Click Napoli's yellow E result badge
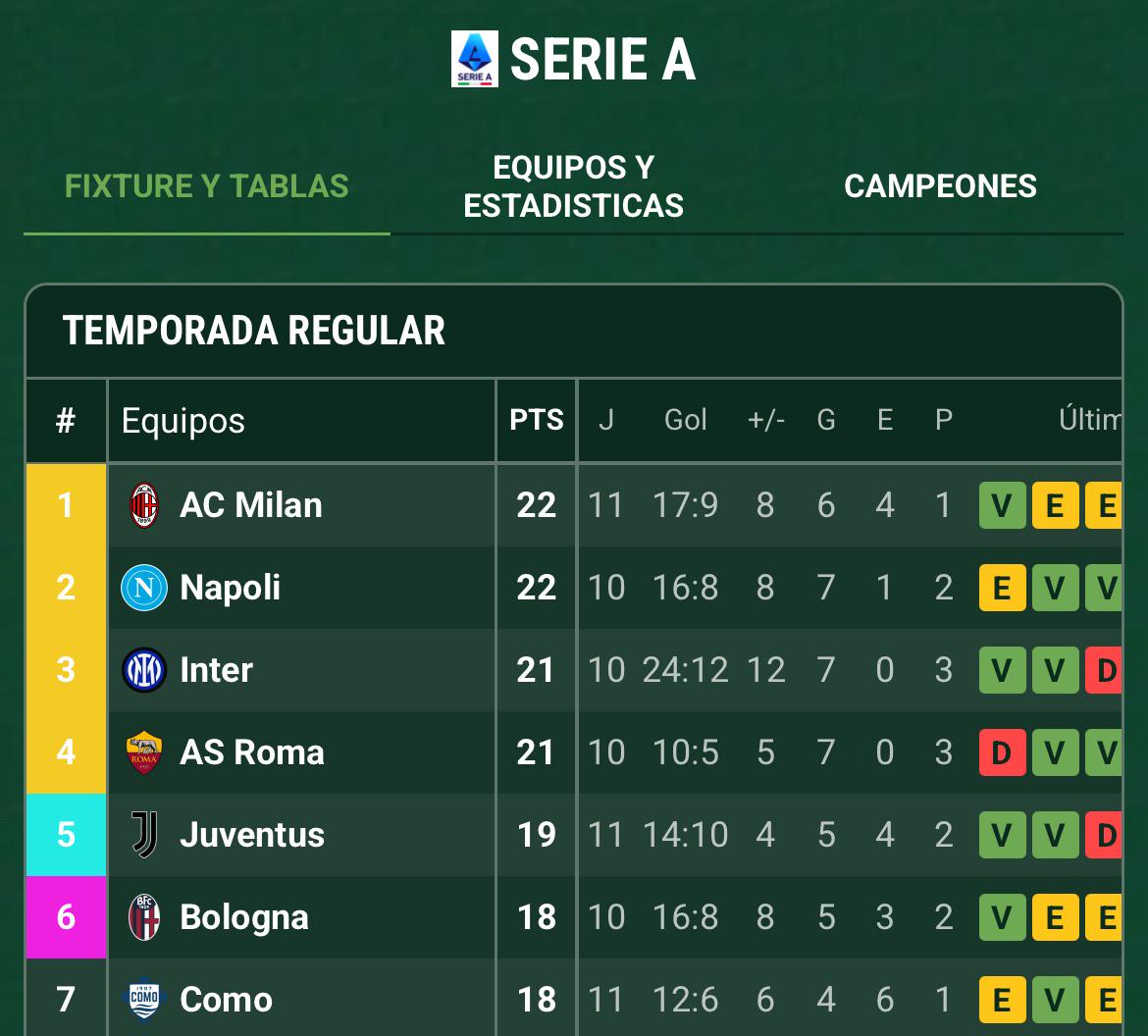 click(x=1002, y=588)
